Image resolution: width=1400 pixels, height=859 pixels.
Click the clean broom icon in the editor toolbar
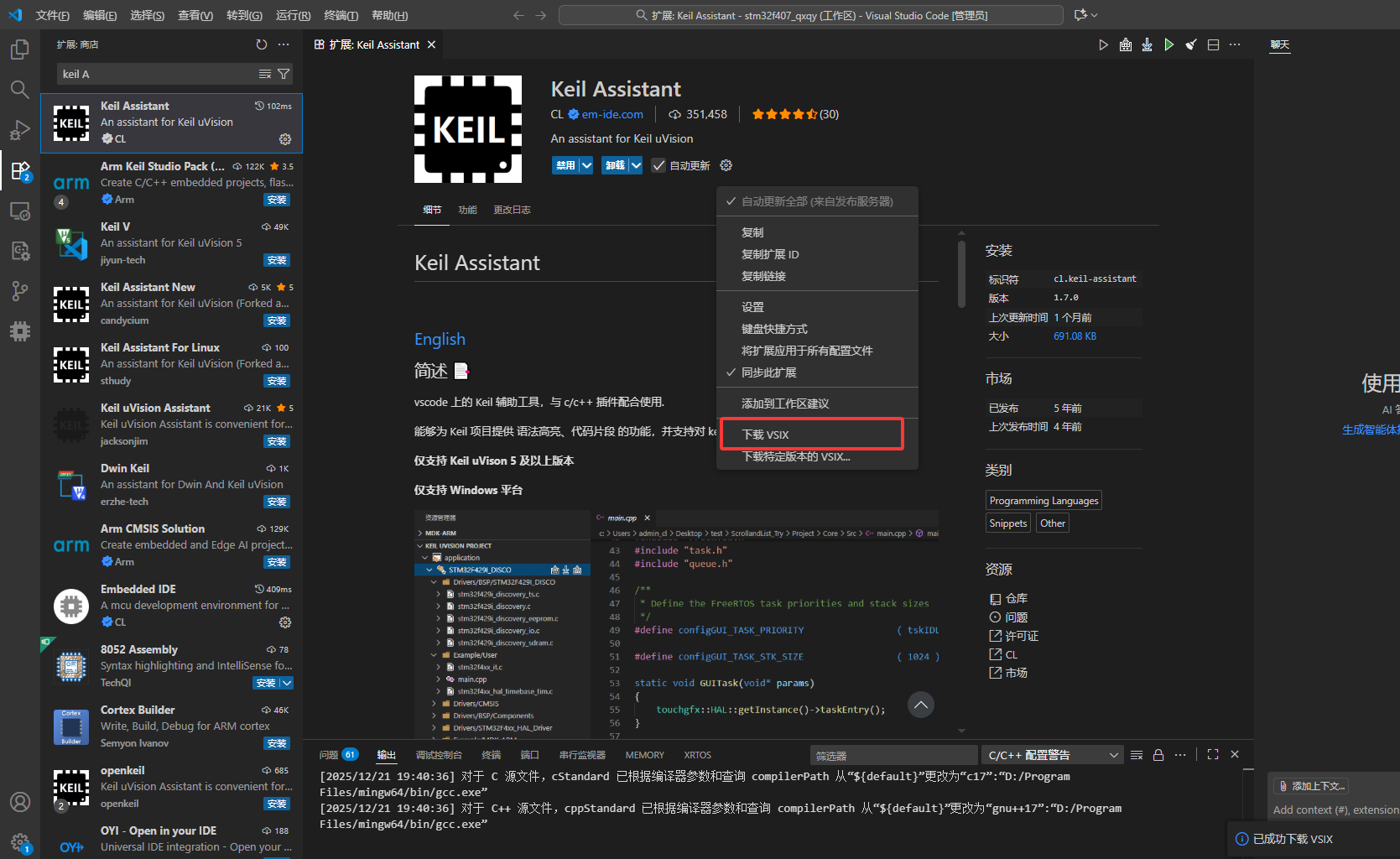click(x=1191, y=44)
